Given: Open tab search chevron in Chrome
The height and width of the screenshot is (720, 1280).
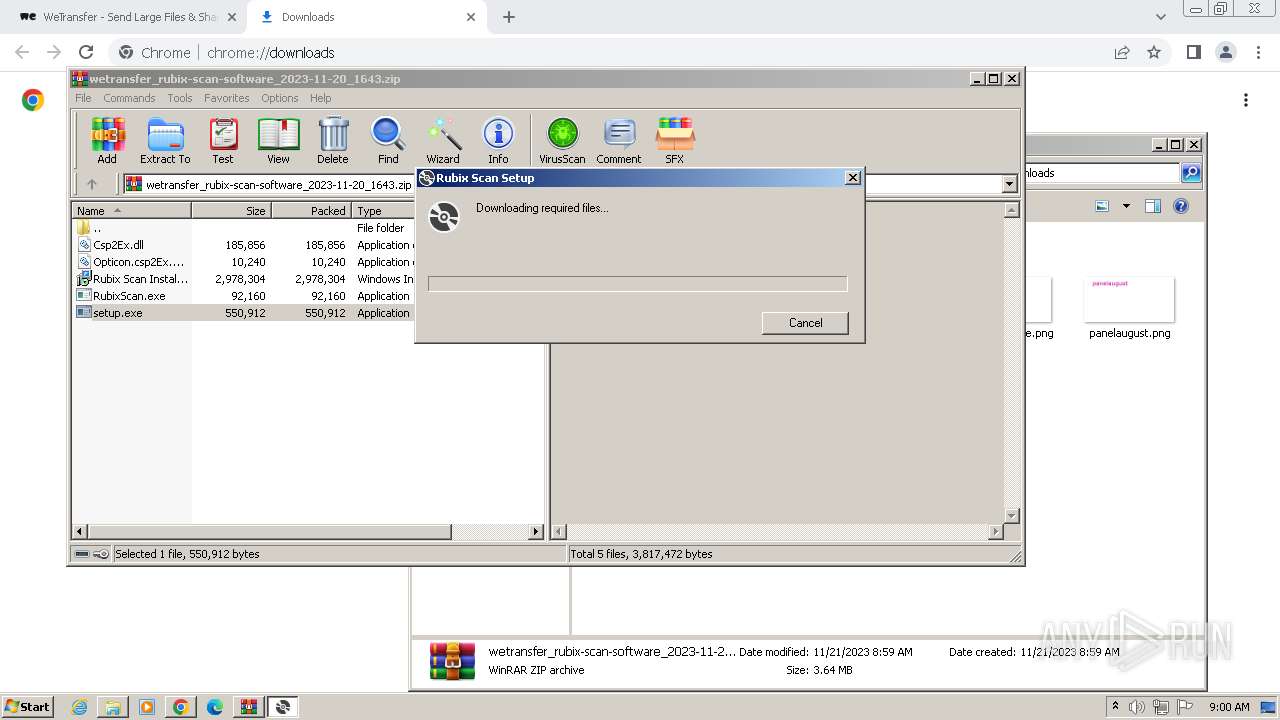Looking at the screenshot, I should tap(1160, 17).
